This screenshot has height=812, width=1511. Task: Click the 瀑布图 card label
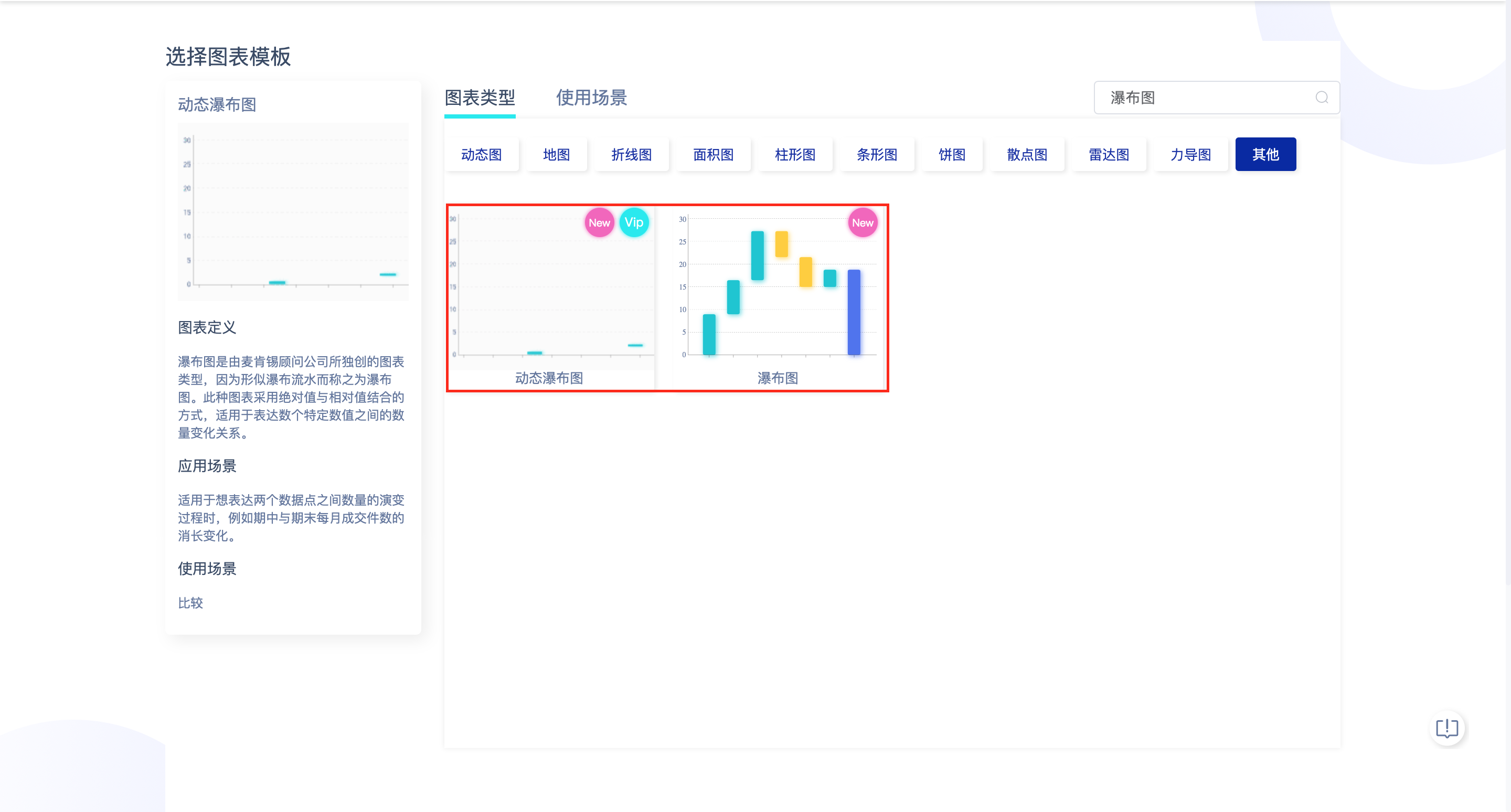click(x=778, y=378)
